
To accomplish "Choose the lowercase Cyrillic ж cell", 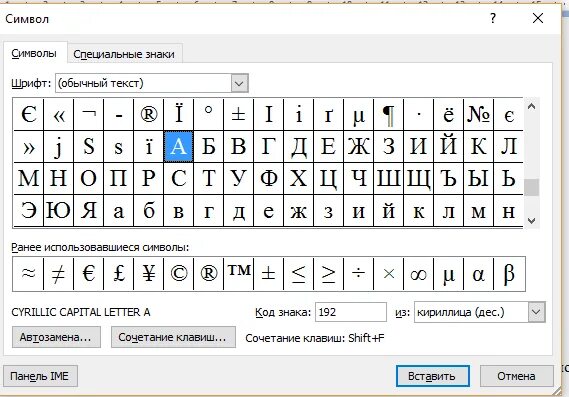I will click(299, 210).
